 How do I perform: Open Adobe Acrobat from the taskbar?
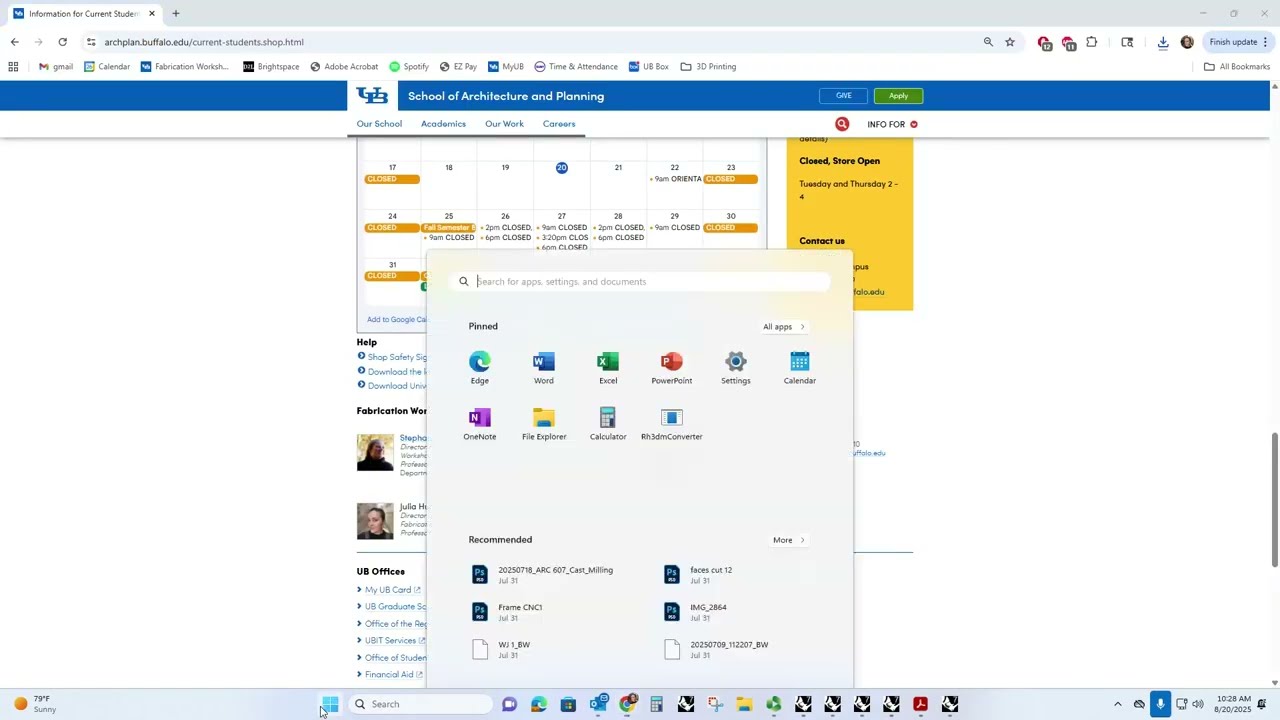coord(920,704)
